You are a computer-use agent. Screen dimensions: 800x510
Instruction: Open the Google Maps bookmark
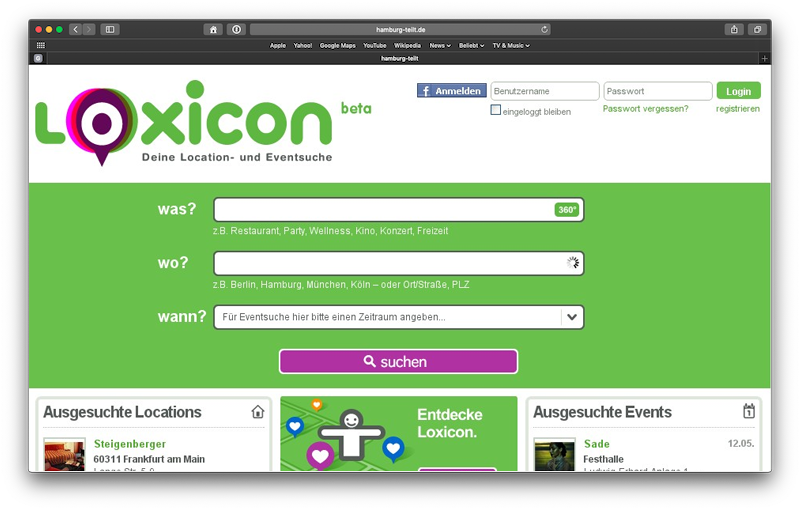click(x=338, y=45)
